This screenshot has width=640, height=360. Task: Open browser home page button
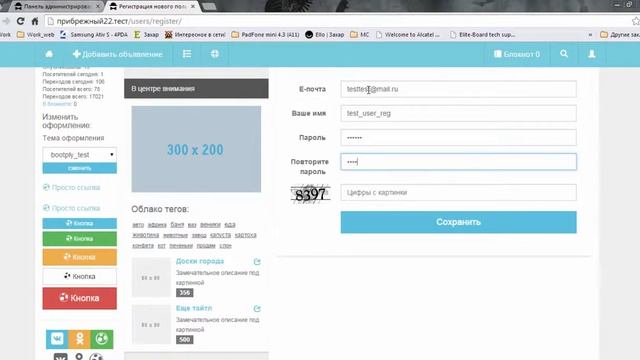[35, 21]
